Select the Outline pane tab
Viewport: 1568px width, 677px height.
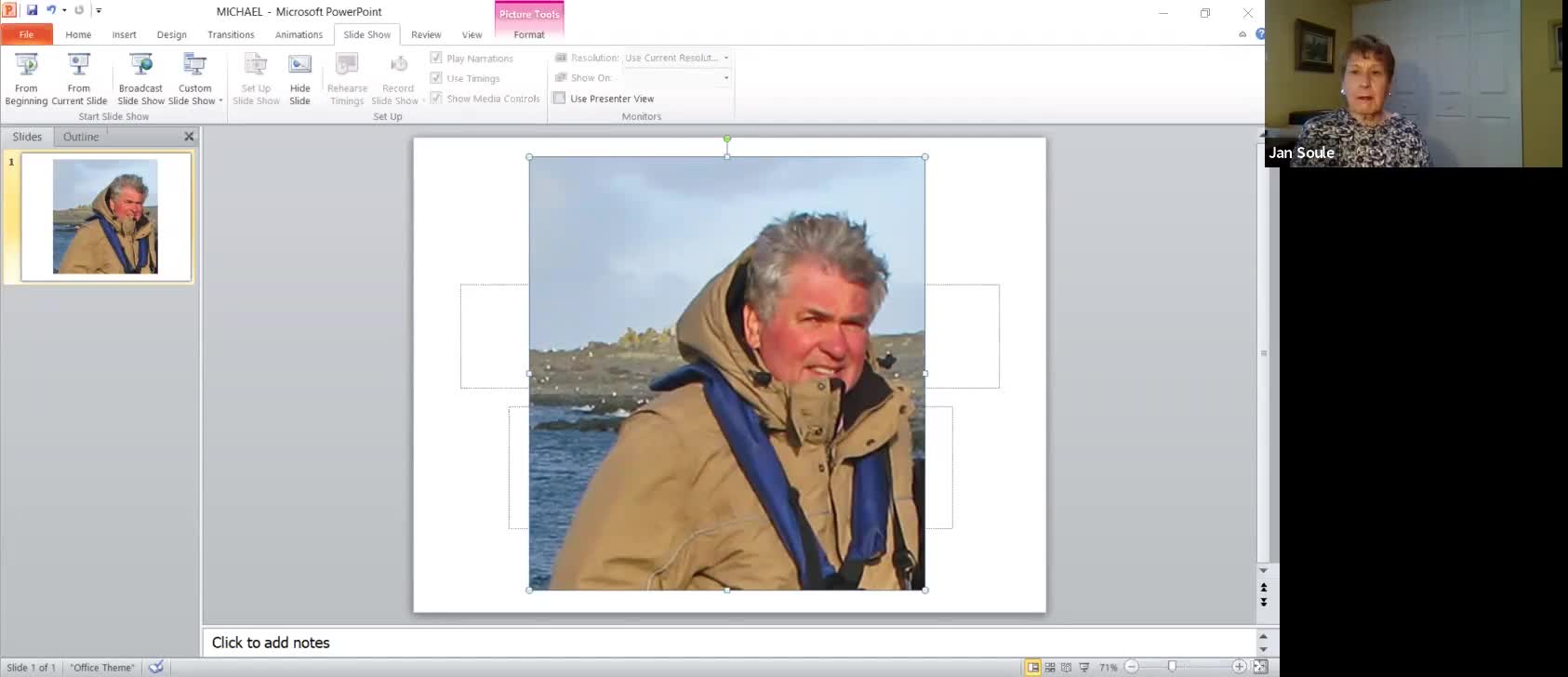[81, 137]
